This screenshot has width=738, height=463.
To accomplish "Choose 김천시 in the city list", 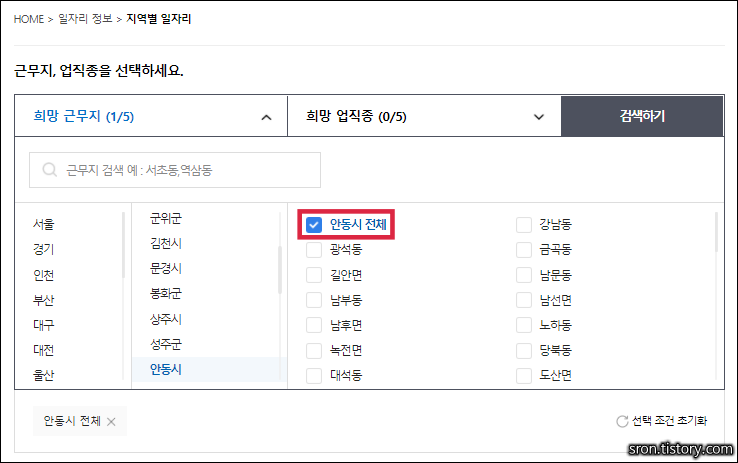I will pos(166,243).
